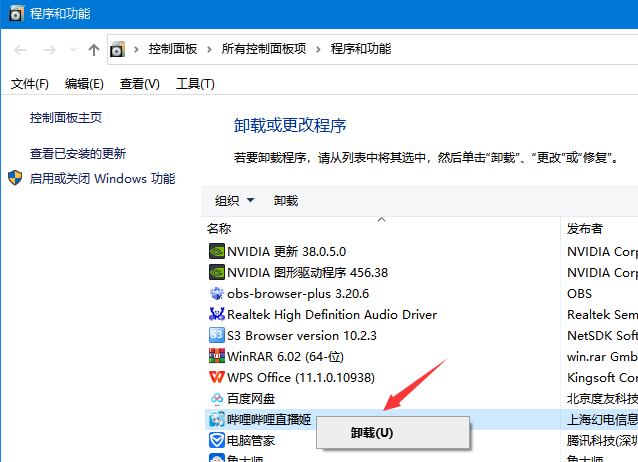The height and width of the screenshot is (462, 638).
Task: Click the WinRAR books icon
Action: coord(217,356)
